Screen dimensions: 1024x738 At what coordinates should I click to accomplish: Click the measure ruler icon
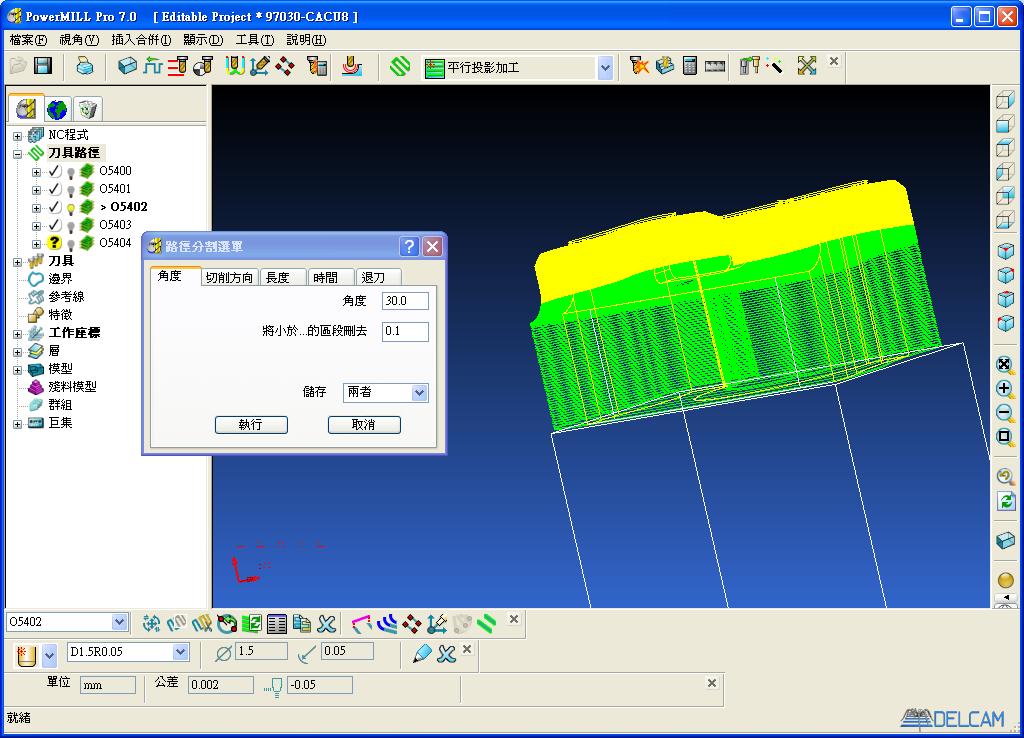(x=715, y=66)
